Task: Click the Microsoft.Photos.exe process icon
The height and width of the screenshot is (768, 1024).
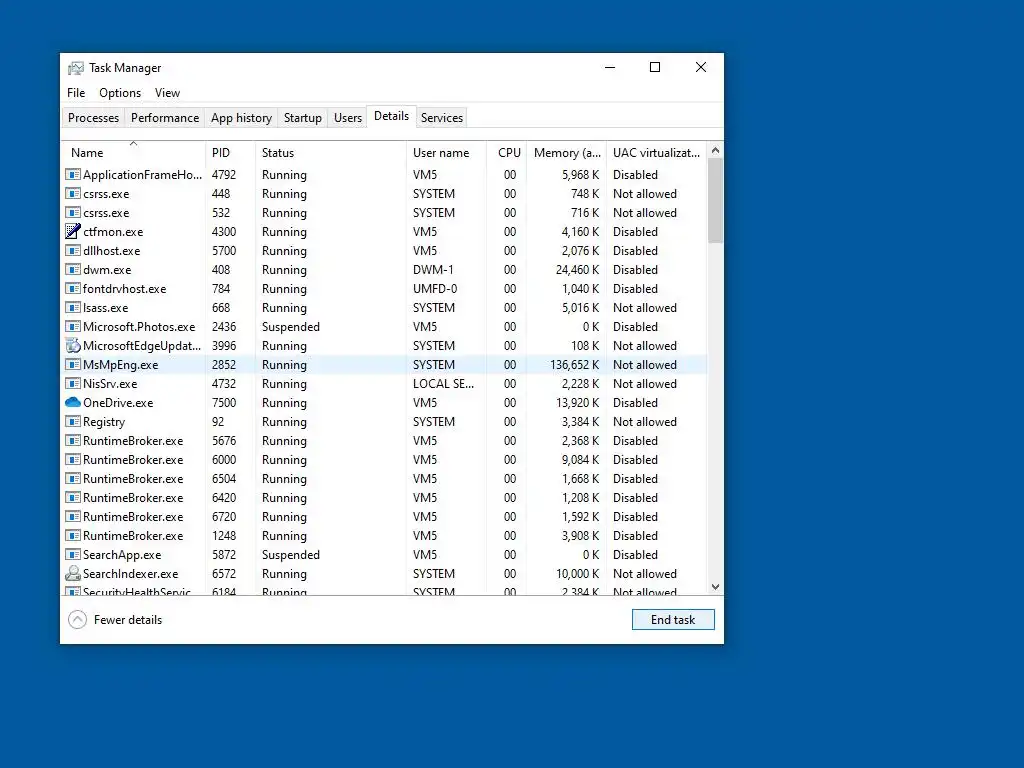Action: (x=73, y=327)
